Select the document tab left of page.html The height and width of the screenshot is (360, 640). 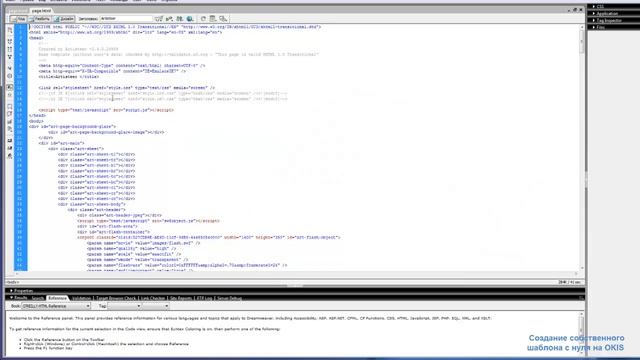18,11
